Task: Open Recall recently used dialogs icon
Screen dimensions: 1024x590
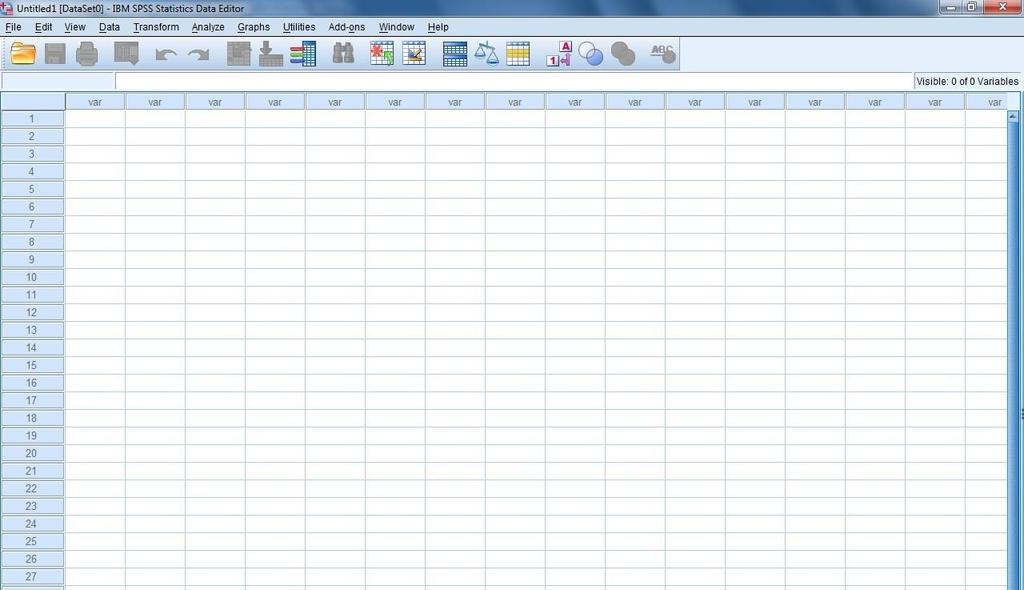Action: tap(126, 54)
